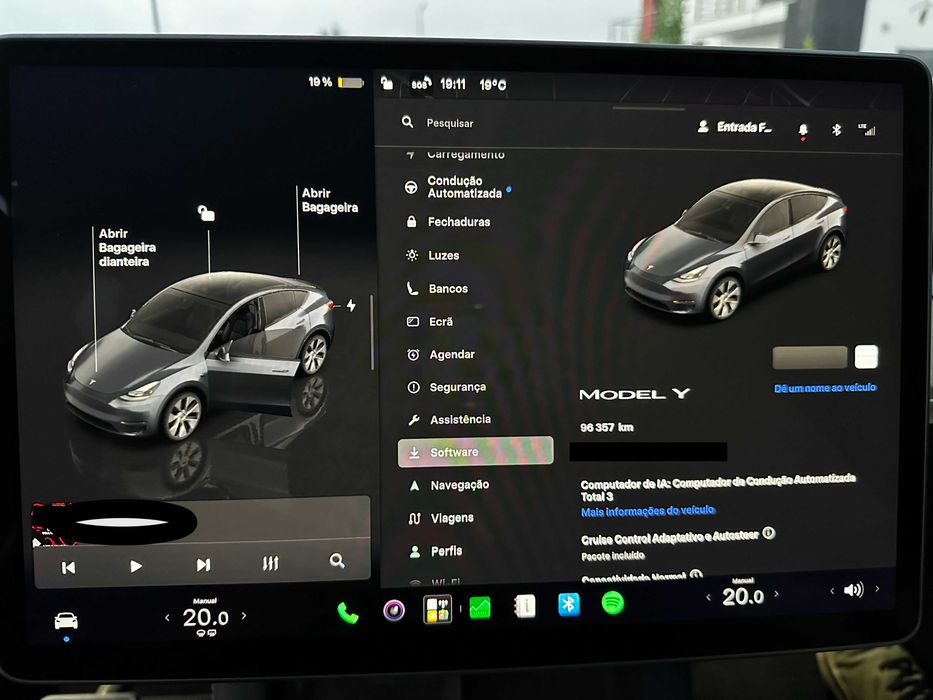Tap the 96 357 km odometer reading
The height and width of the screenshot is (700, 933).
[606, 427]
